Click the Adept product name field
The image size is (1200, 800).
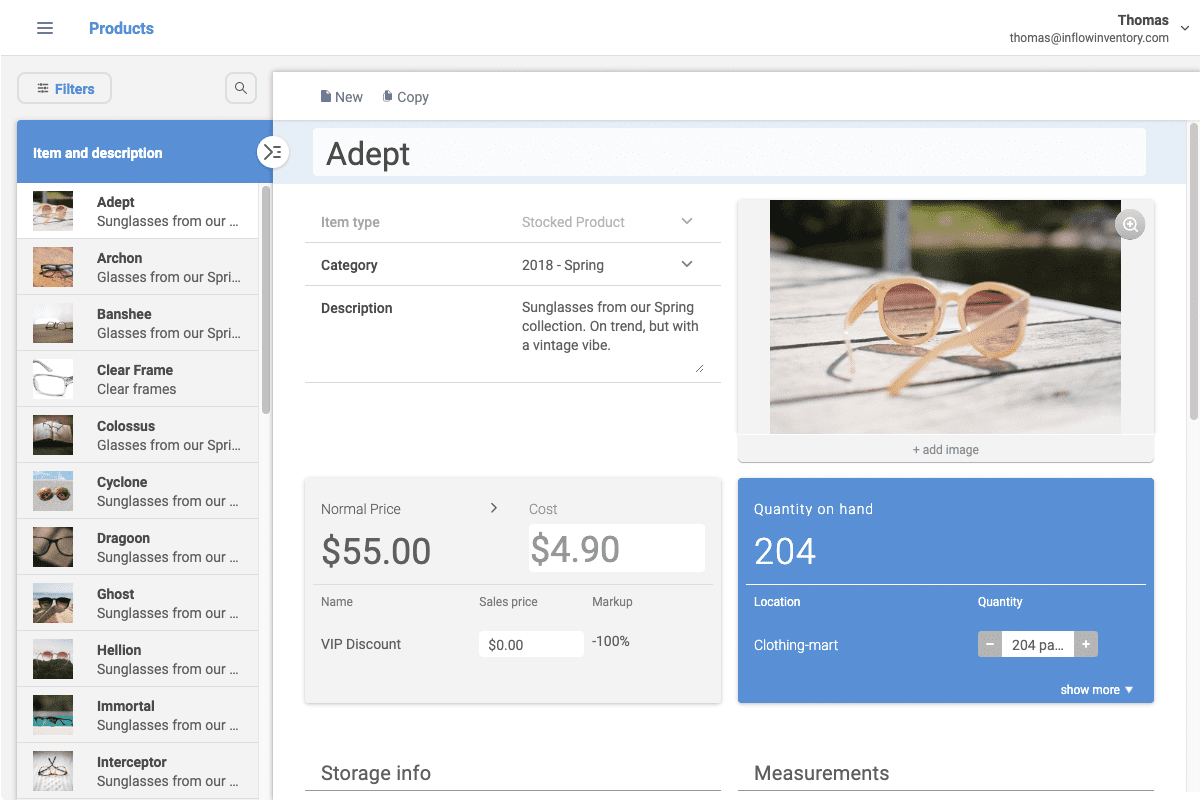(x=730, y=152)
